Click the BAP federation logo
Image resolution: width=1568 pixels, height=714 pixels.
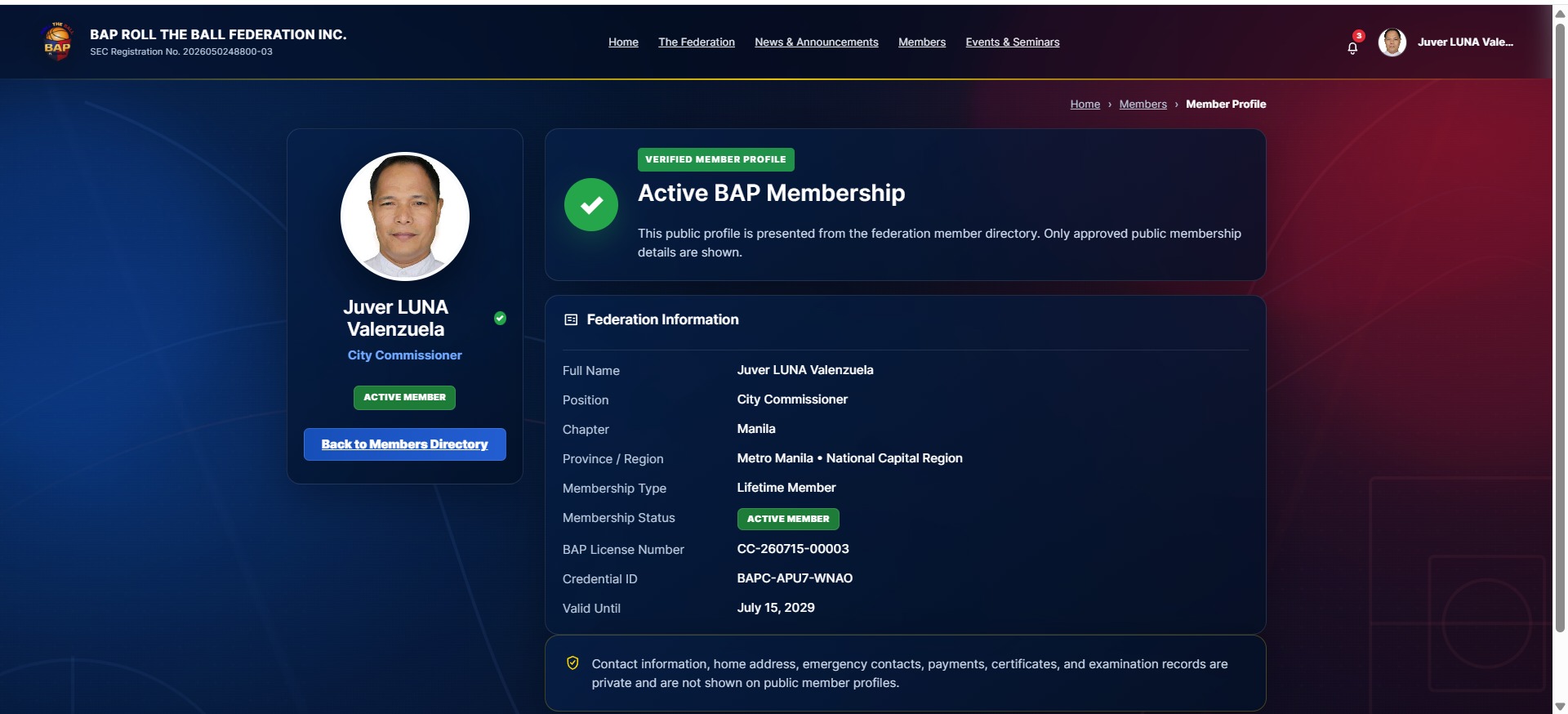(x=57, y=42)
